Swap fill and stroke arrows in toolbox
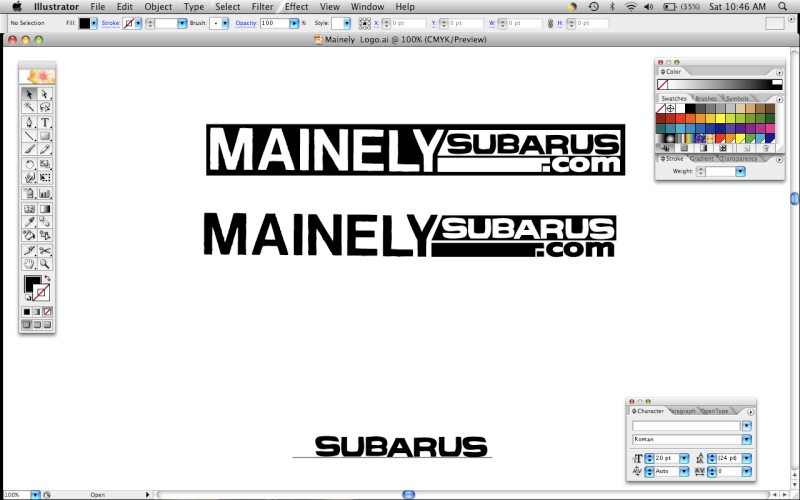 (47, 279)
